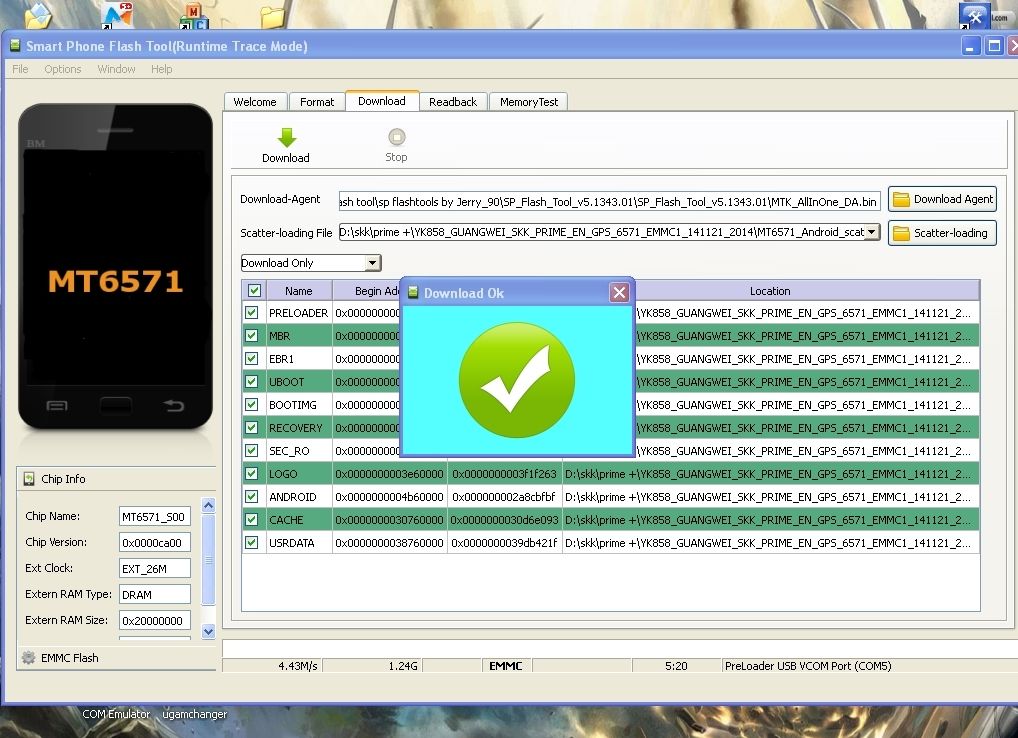Uncheck the USRDATA row checkbox
This screenshot has width=1018, height=738.
point(252,543)
